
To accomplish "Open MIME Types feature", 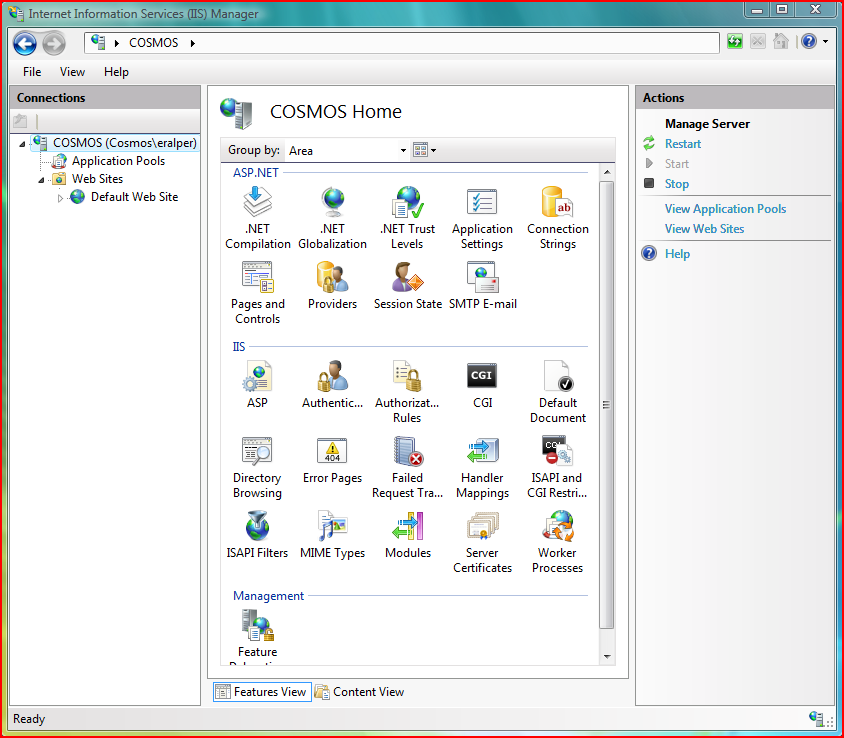I will tap(333, 535).
